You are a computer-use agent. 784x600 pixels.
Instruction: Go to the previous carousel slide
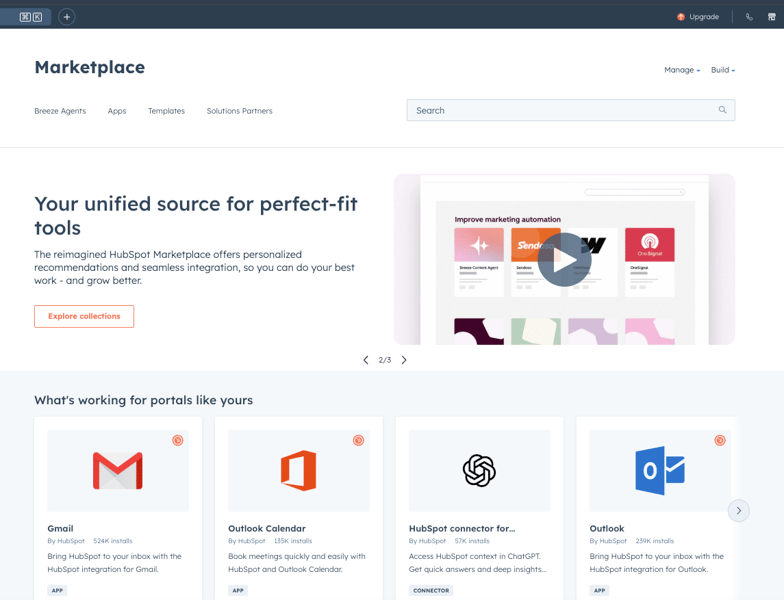pyautogui.click(x=366, y=360)
